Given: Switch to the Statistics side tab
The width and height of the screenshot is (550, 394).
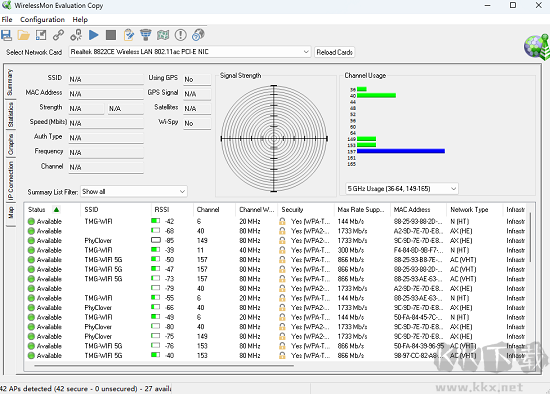Looking at the screenshot, I should click(x=11, y=115).
